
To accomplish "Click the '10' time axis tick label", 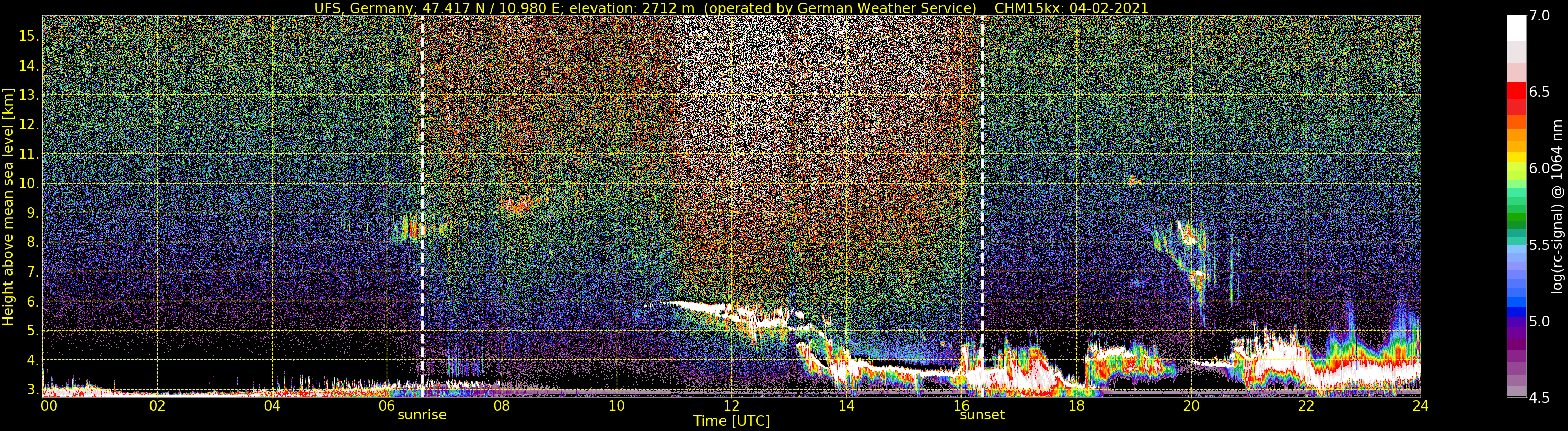I will tap(617, 405).
